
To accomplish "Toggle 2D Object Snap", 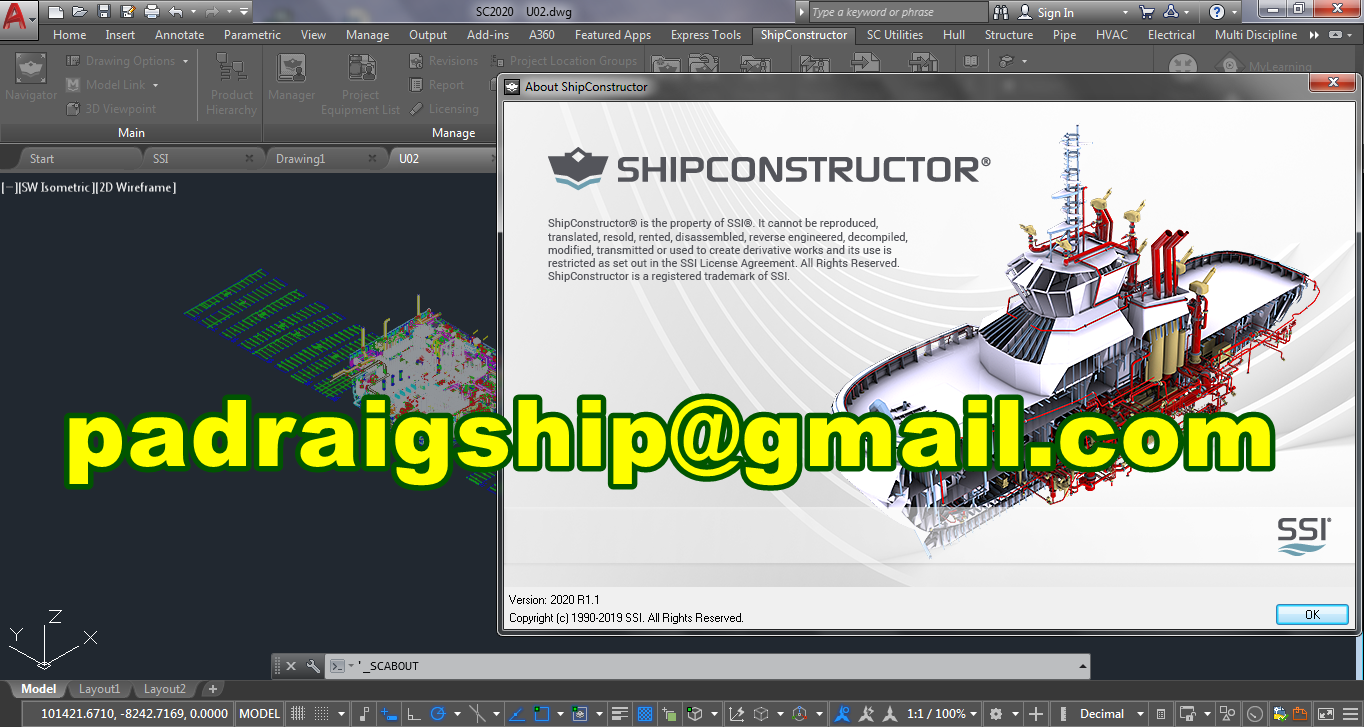I will click(541, 714).
